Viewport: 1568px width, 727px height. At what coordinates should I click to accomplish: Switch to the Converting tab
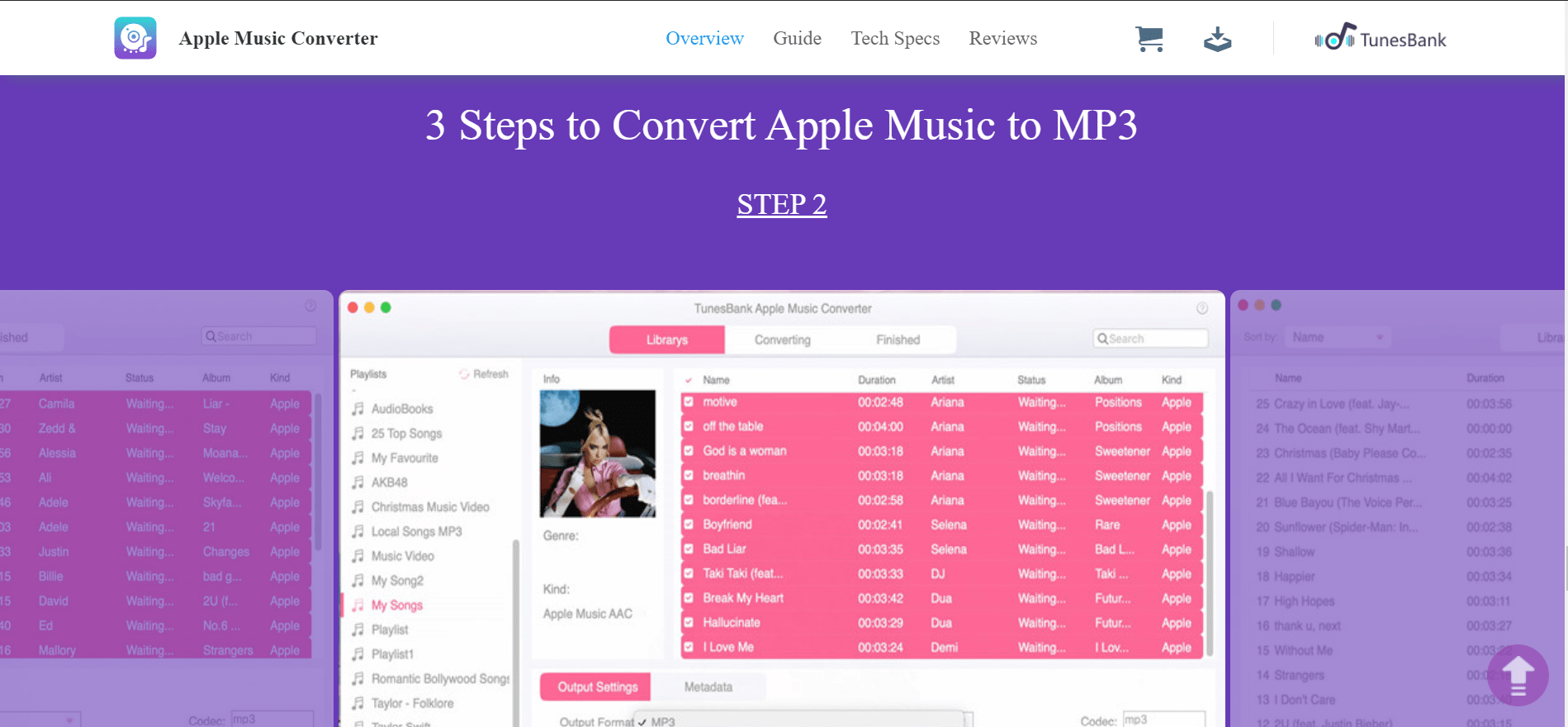point(783,340)
